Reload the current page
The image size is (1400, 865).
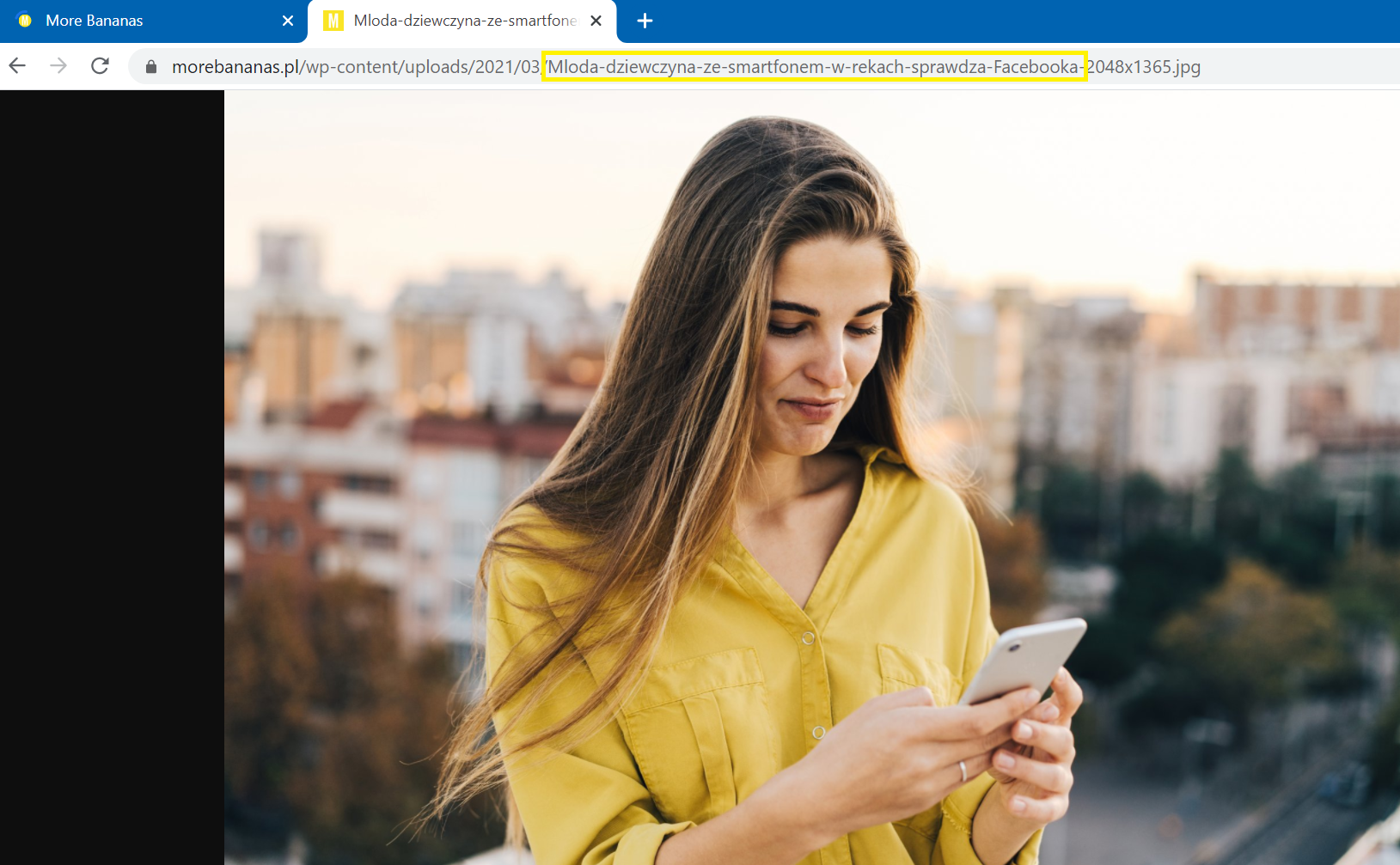(x=100, y=66)
